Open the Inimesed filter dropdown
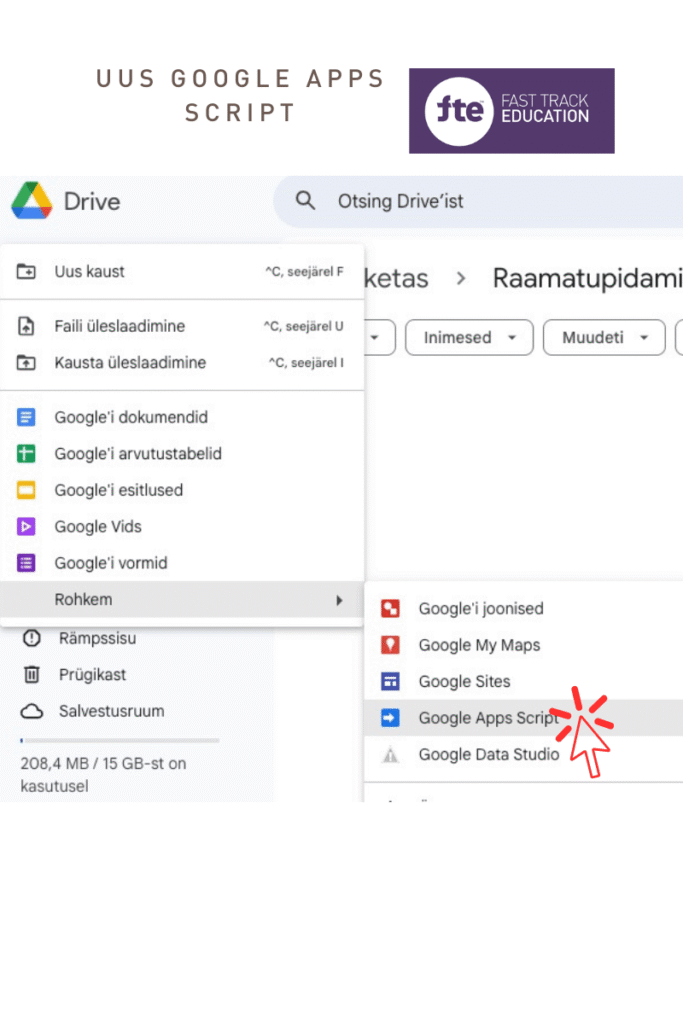The width and height of the screenshot is (683, 1024). [x=468, y=338]
